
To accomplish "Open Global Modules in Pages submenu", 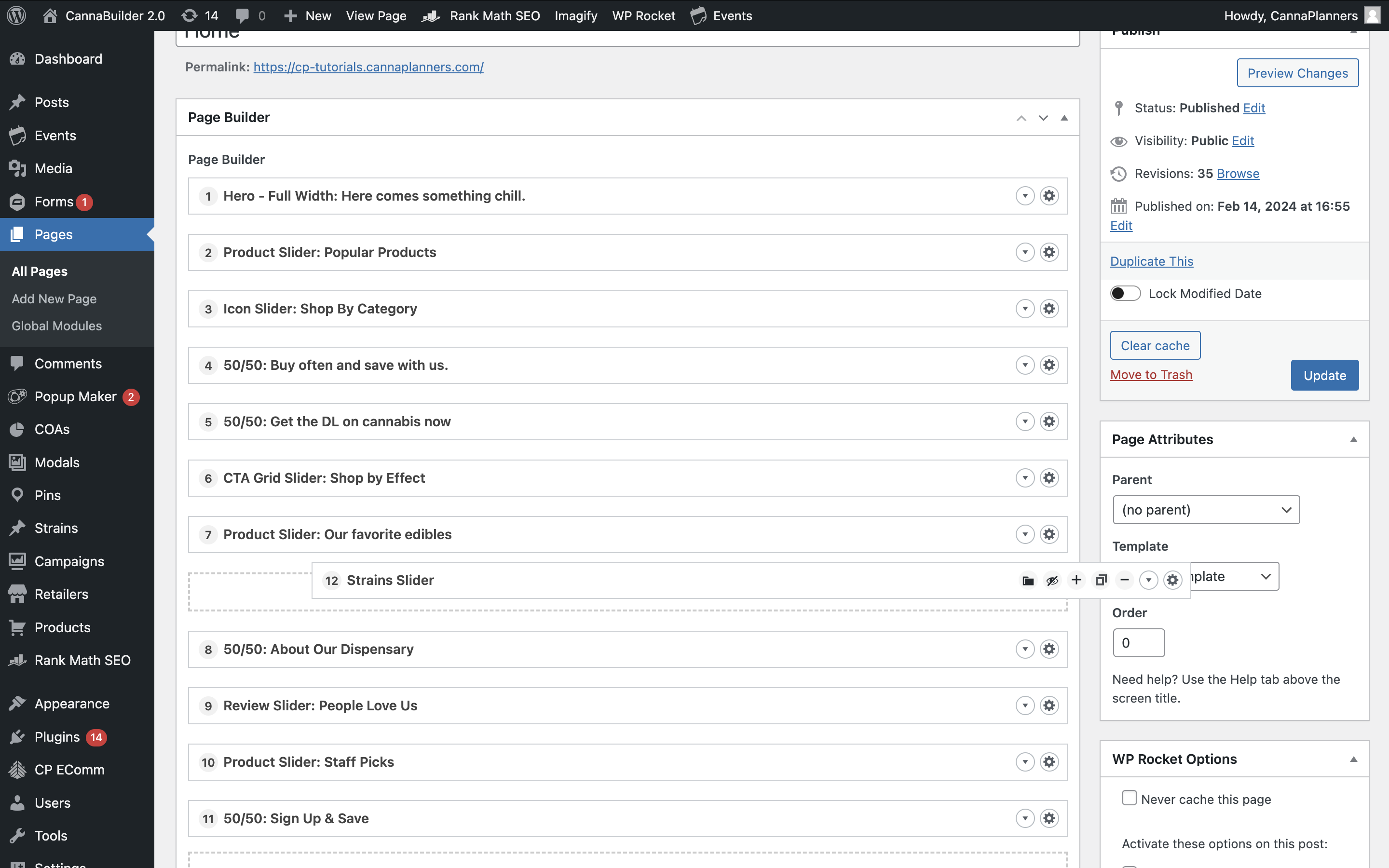I will point(57,325).
